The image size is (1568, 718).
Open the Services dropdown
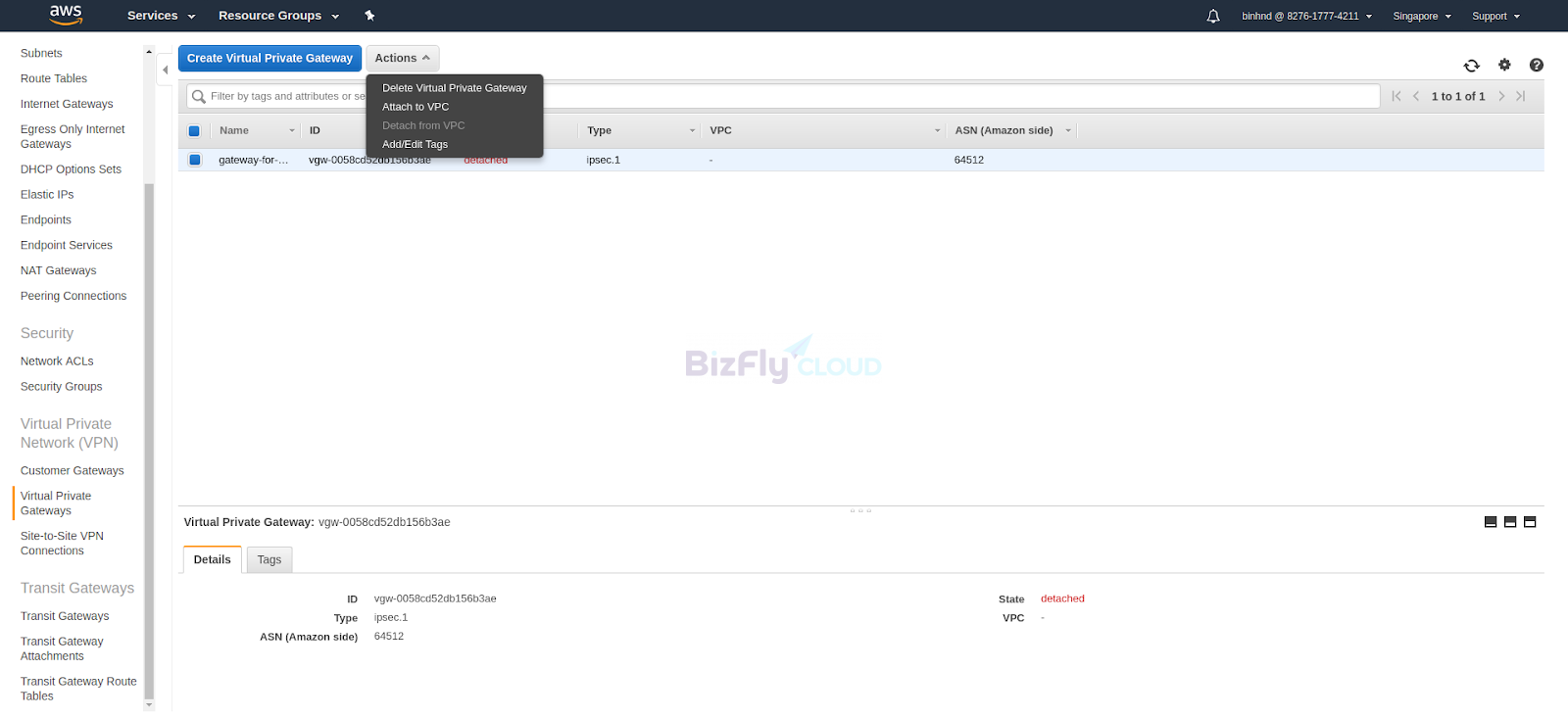coord(162,16)
